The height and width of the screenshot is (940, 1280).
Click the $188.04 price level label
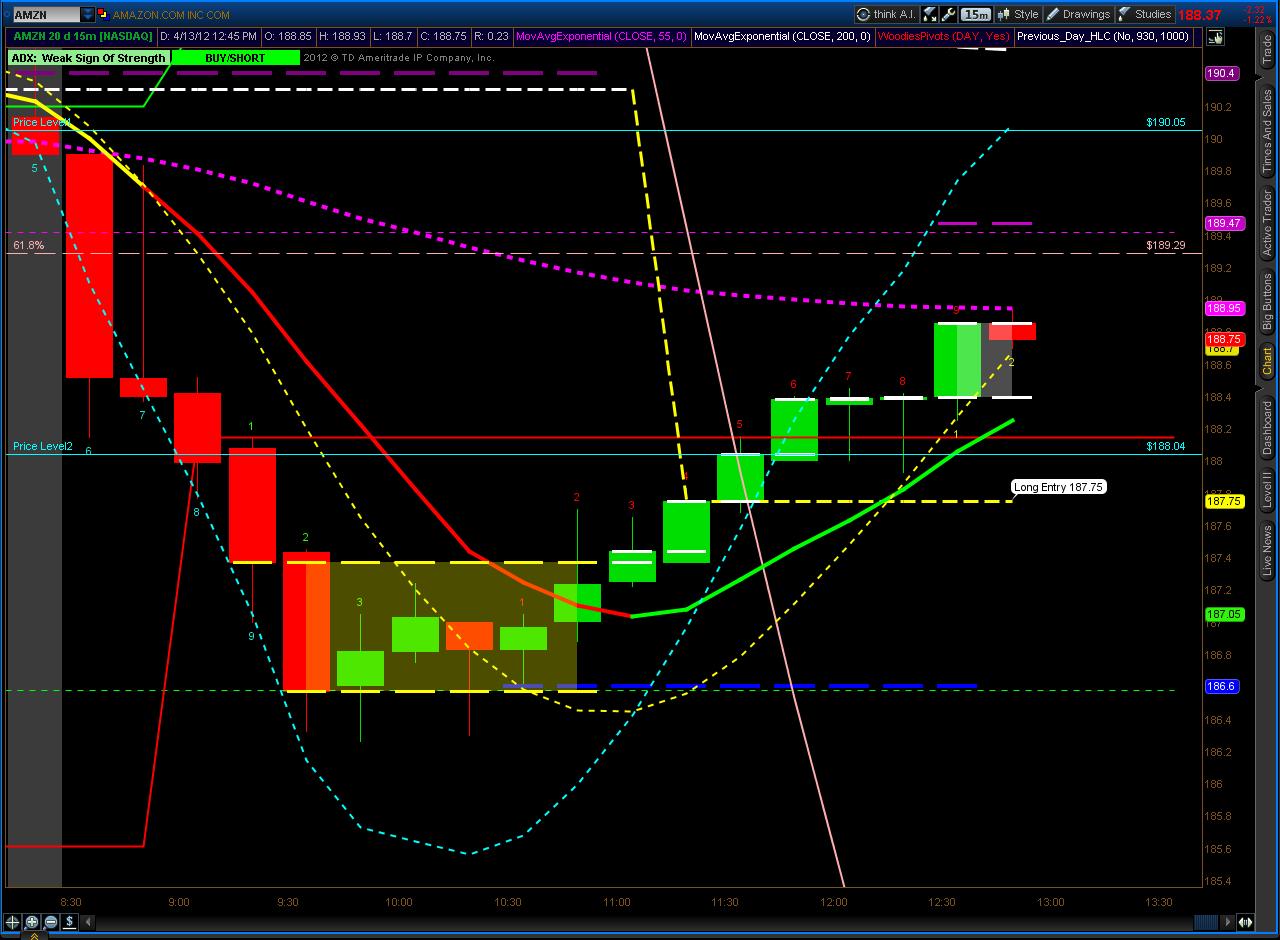coord(1166,446)
